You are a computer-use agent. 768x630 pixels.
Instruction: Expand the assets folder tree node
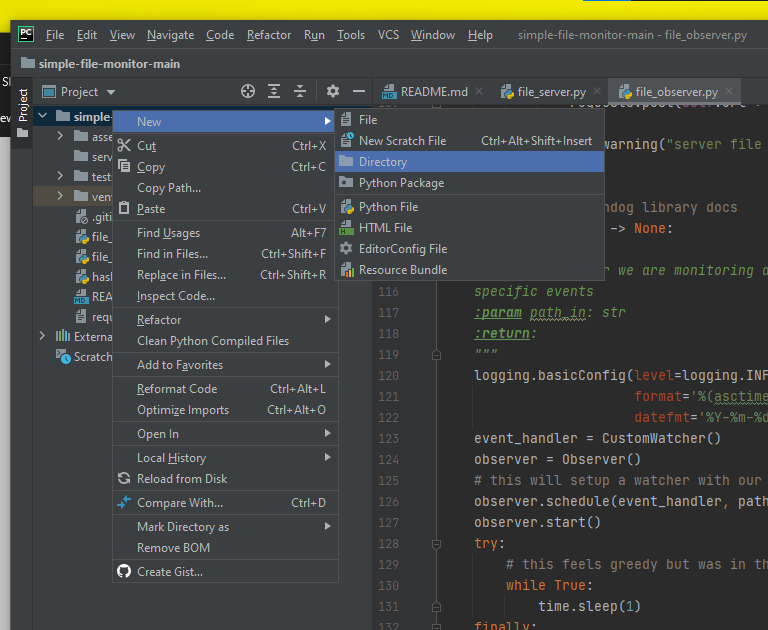pyautogui.click(x=60, y=136)
